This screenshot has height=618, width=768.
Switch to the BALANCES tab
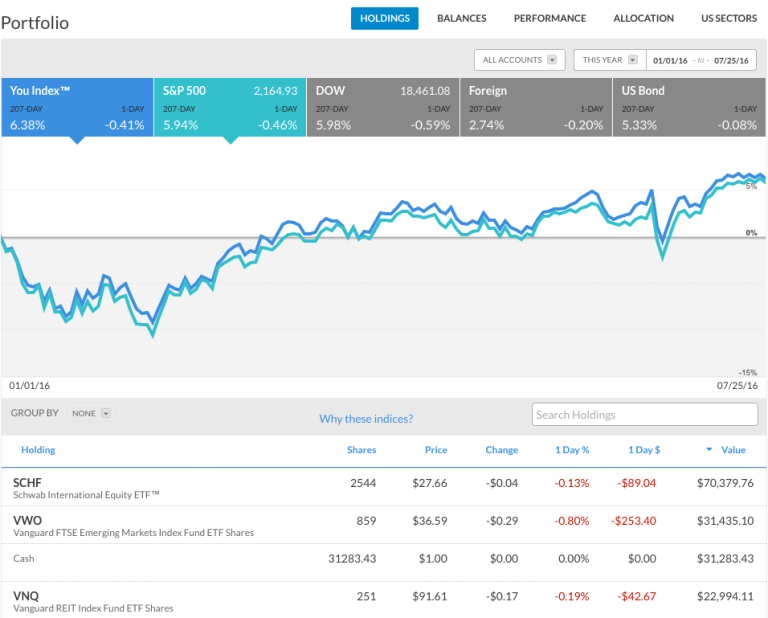(x=461, y=18)
